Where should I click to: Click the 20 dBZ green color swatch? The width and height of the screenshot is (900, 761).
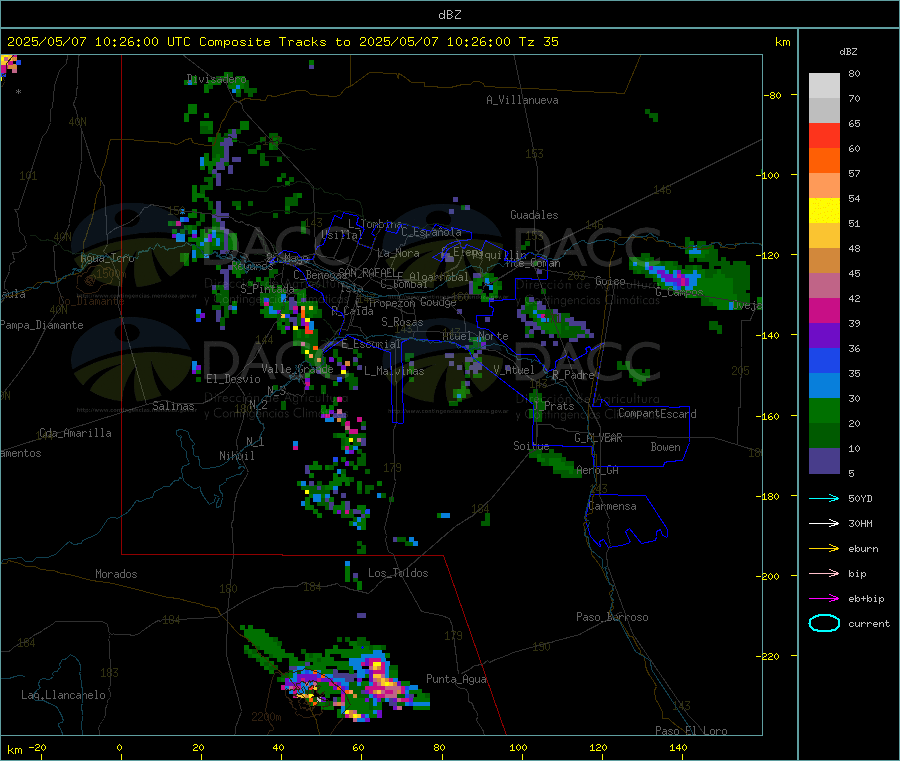824,410
